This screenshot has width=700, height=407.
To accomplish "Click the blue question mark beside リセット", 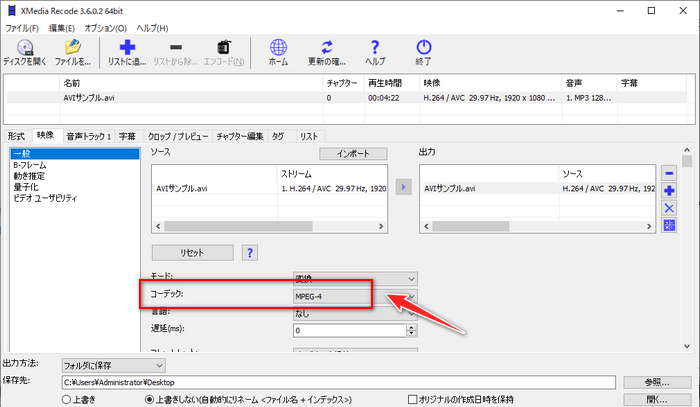I will [250, 252].
